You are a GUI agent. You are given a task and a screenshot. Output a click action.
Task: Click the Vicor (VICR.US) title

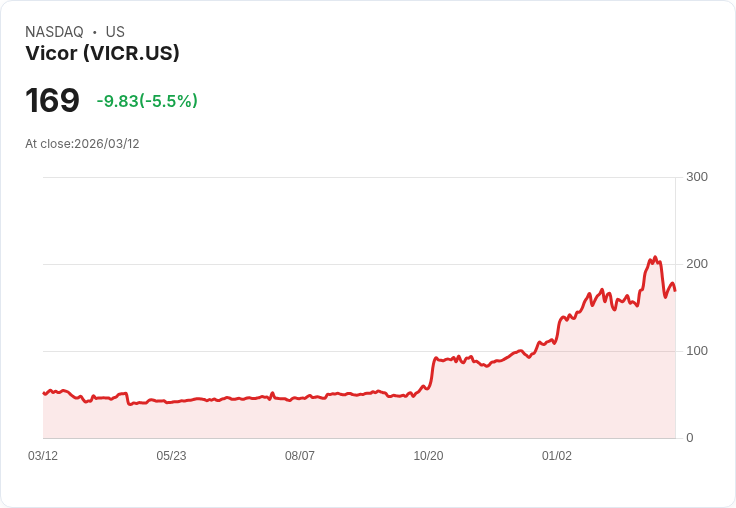click(x=102, y=53)
